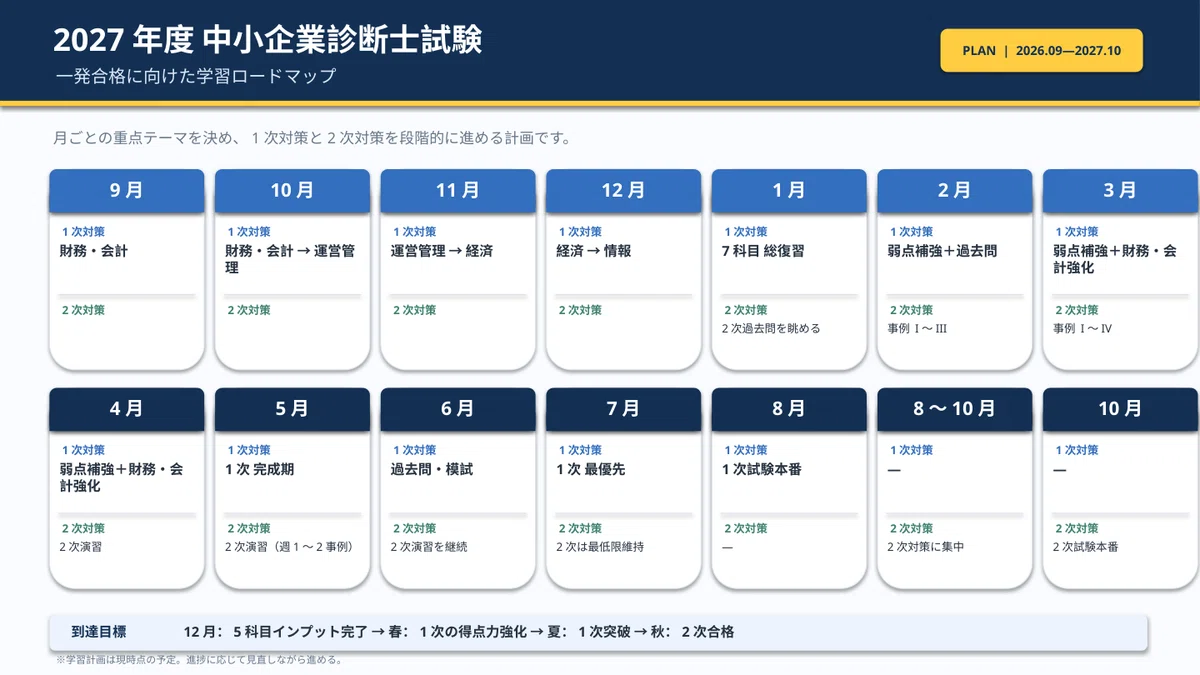Click the 1次対策 label in the 6月 card
Screen dimensions: 1200x675
tap(414, 450)
